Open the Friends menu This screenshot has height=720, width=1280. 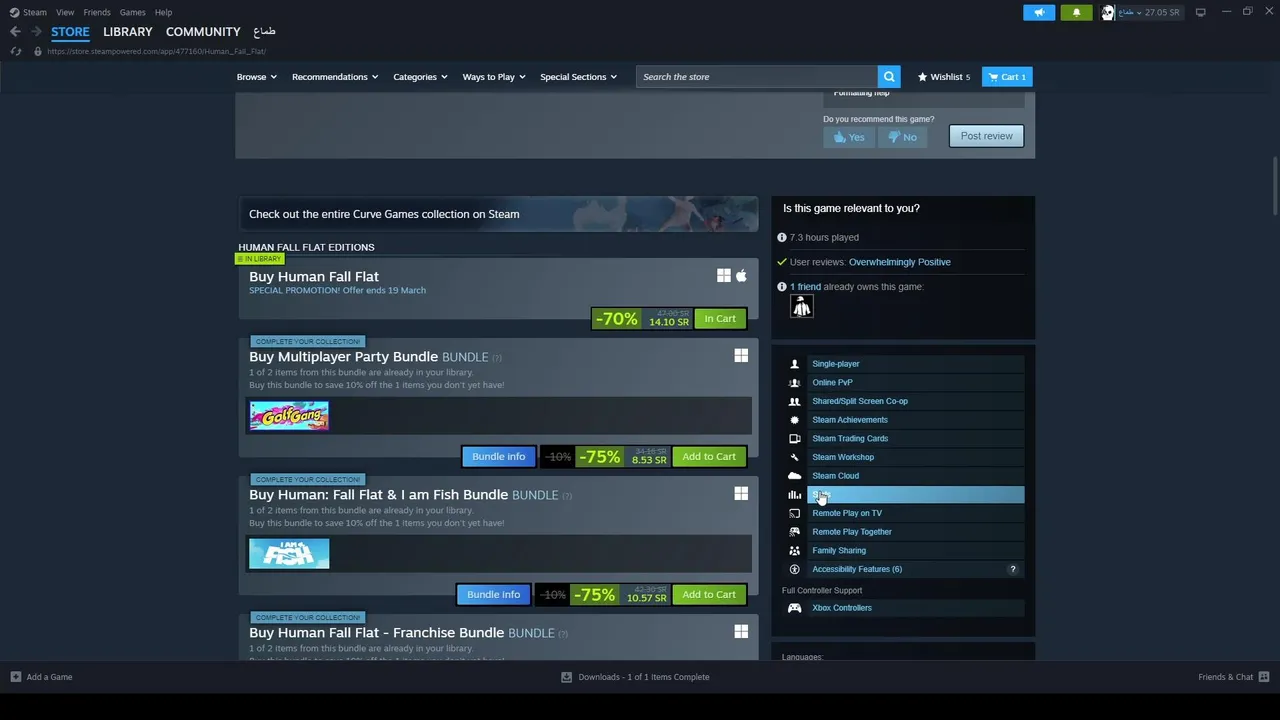(x=97, y=12)
